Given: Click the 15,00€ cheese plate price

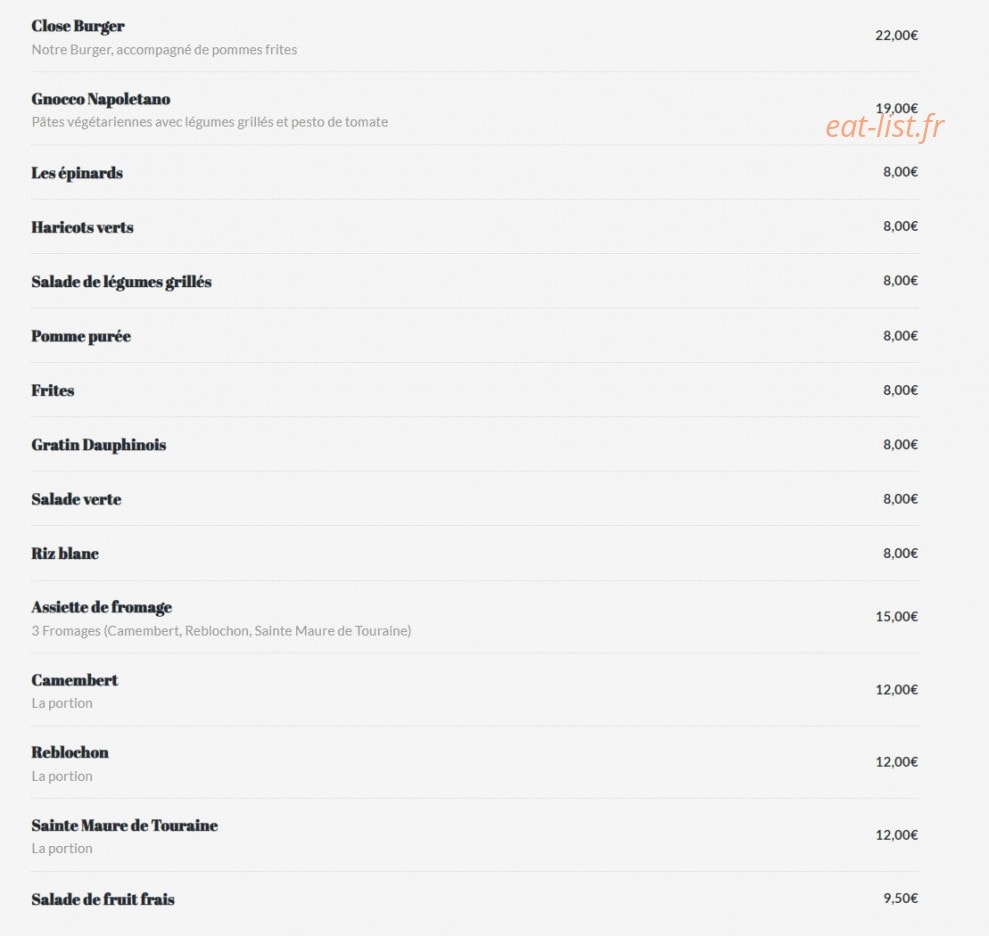Looking at the screenshot, I should (x=896, y=616).
